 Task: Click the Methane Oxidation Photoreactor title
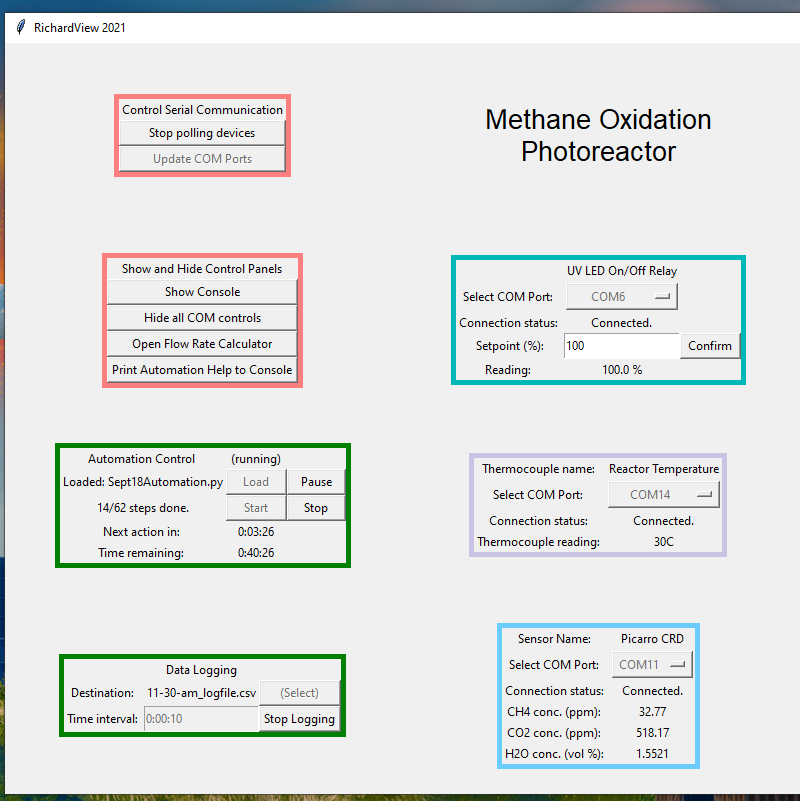point(598,136)
